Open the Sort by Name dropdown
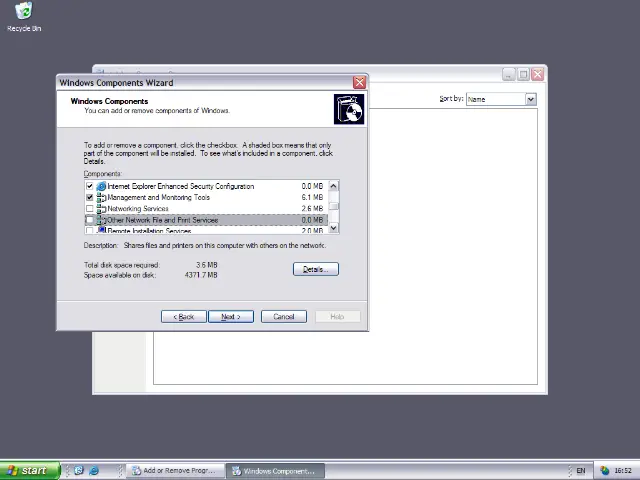 531,99
